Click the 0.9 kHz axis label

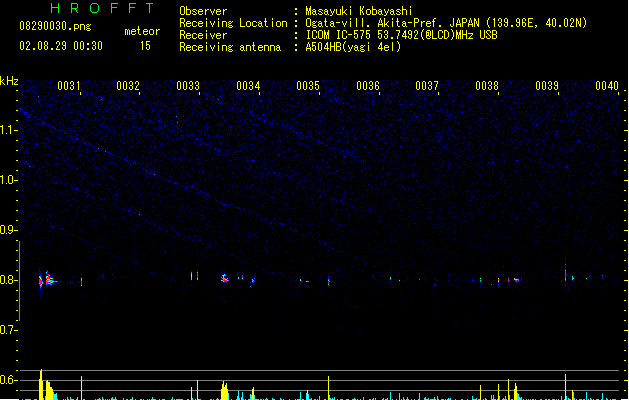[x=8, y=230]
